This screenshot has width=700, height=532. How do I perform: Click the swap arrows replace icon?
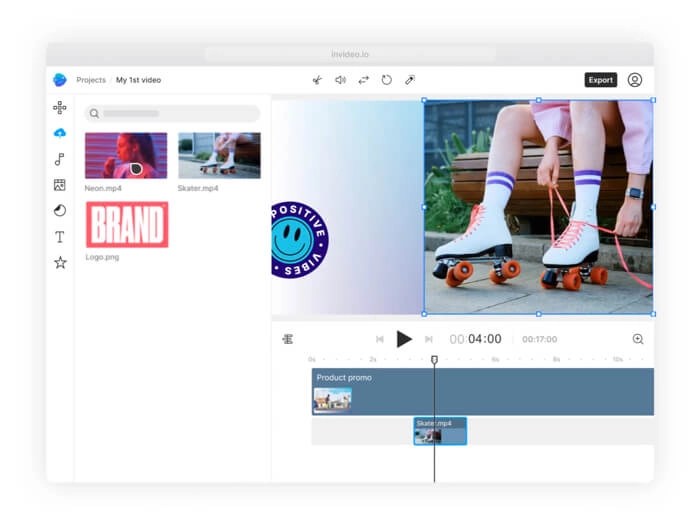pyautogui.click(x=363, y=80)
